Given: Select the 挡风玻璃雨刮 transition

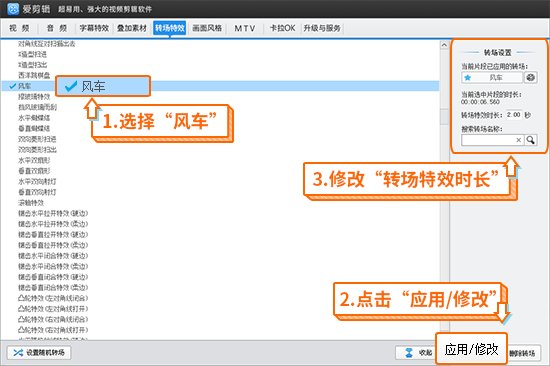Looking at the screenshot, I should tap(37, 107).
